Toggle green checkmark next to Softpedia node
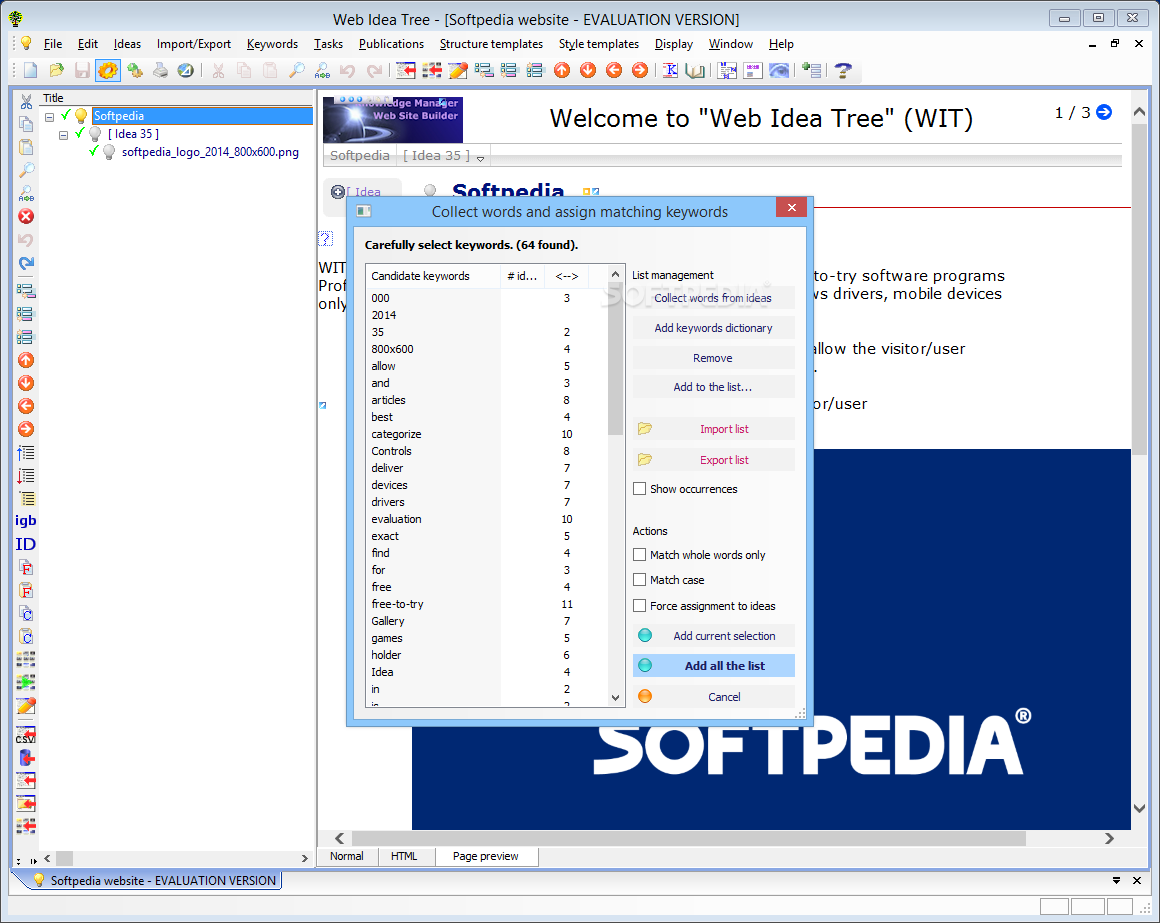The height and width of the screenshot is (923, 1160). (x=66, y=115)
